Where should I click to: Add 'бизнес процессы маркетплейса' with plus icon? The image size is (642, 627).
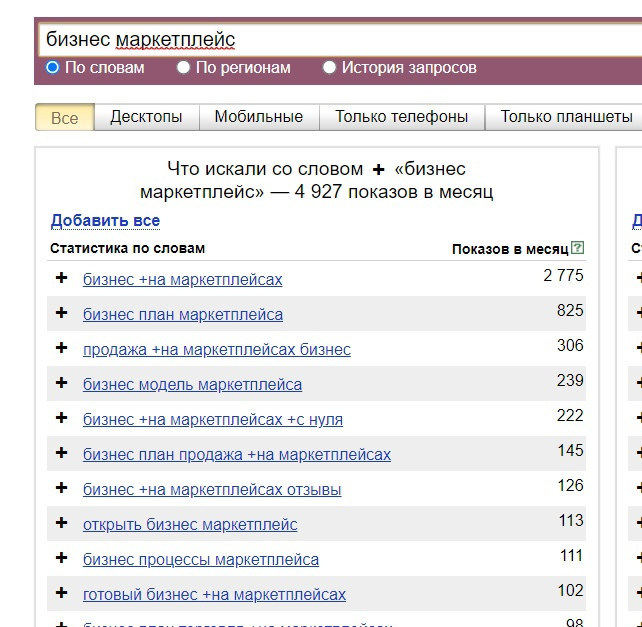click(x=61, y=558)
